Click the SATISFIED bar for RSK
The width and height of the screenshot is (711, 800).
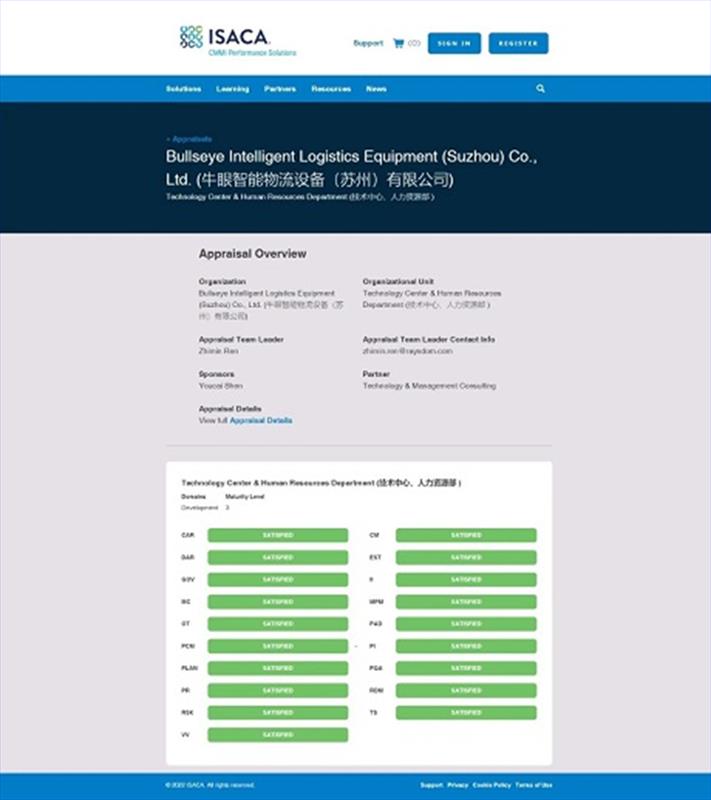click(278, 712)
